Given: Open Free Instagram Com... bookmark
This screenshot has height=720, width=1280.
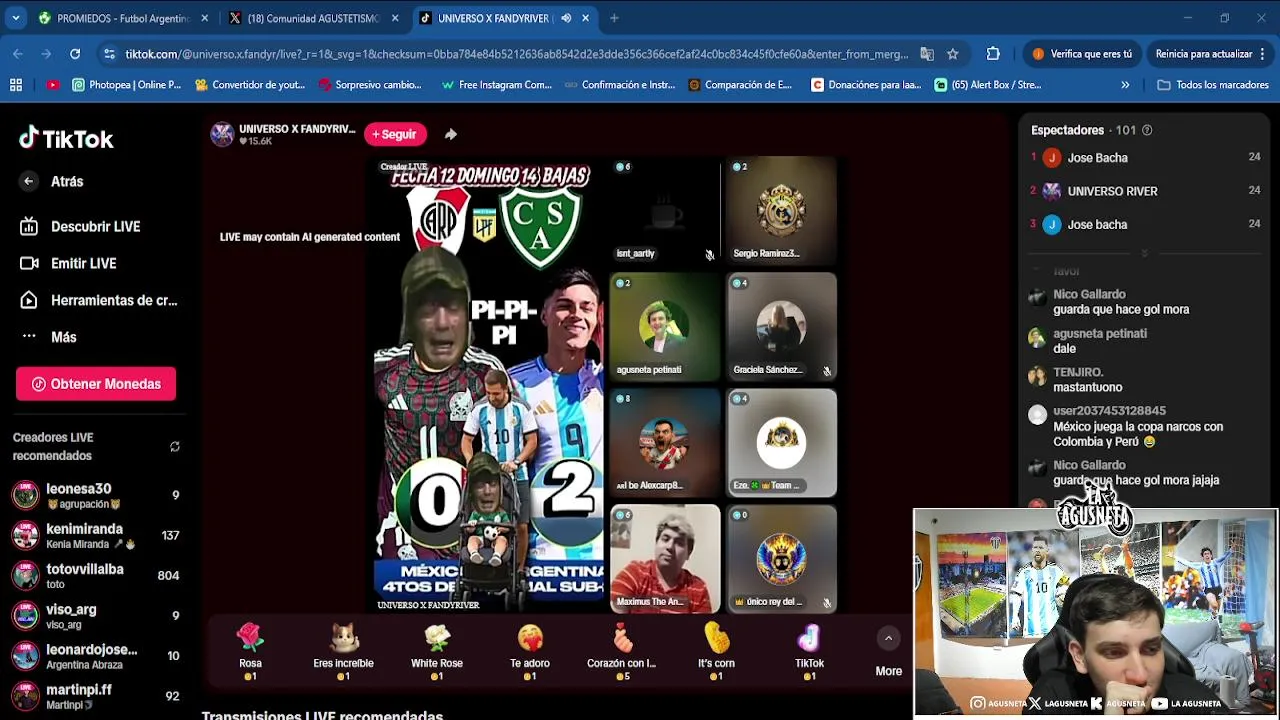Looking at the screenshot, I should [x=497, y=85].
